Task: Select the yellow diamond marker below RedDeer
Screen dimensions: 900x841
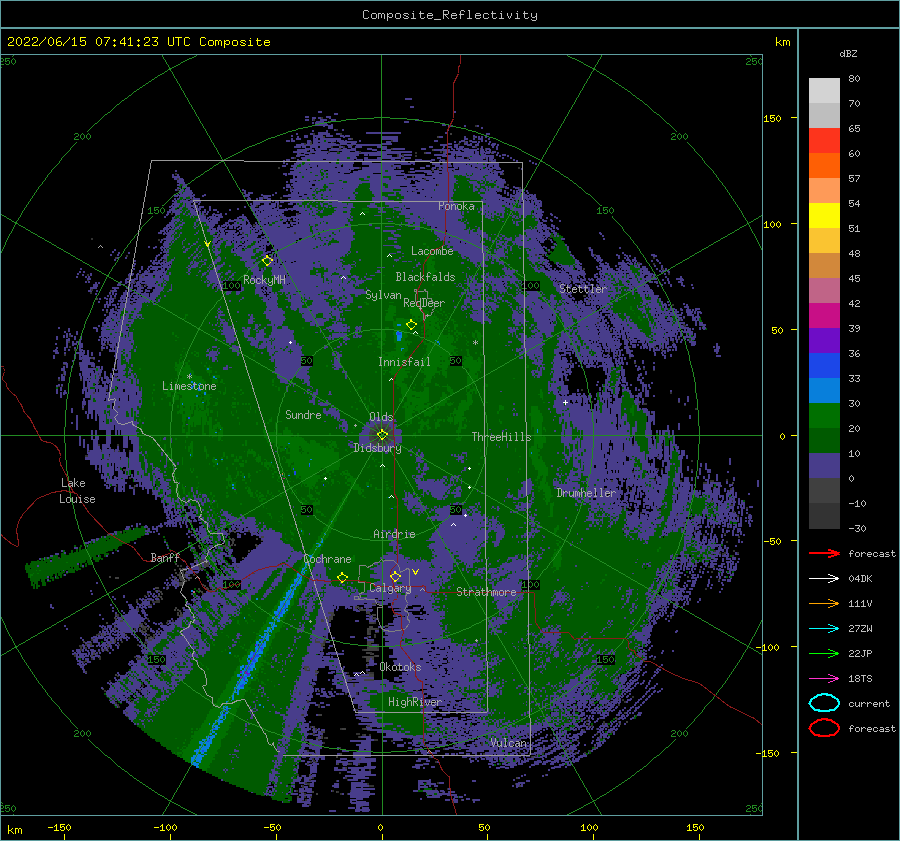Action: click(411, 325)
